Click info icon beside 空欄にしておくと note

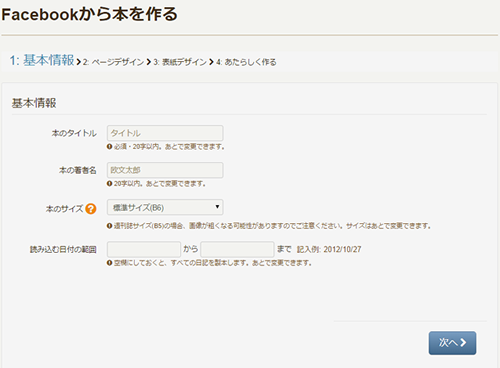pyautogui.click(x=109, y=263)
